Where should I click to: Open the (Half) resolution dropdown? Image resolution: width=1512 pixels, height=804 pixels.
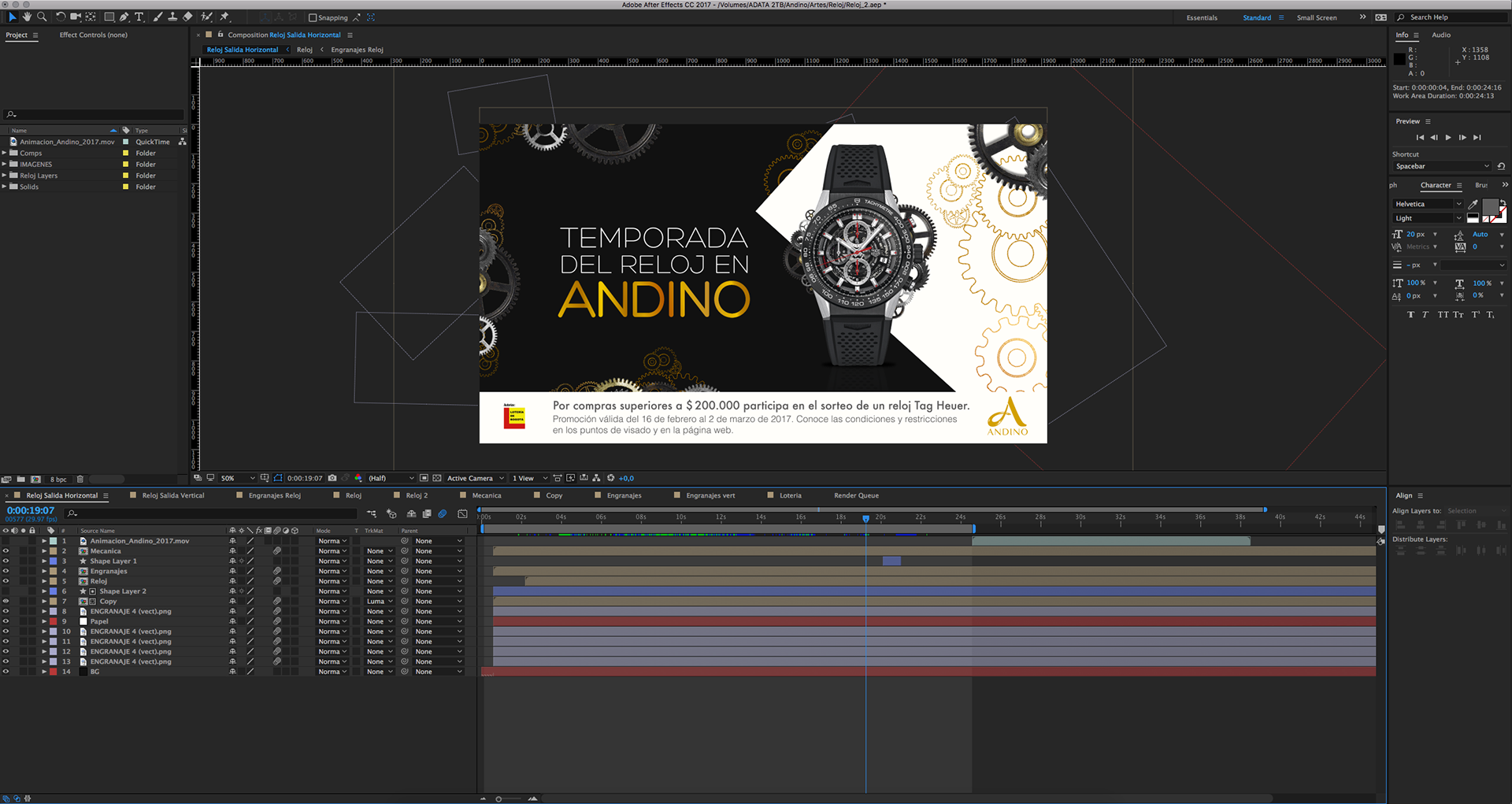click(x=391, y=478)
